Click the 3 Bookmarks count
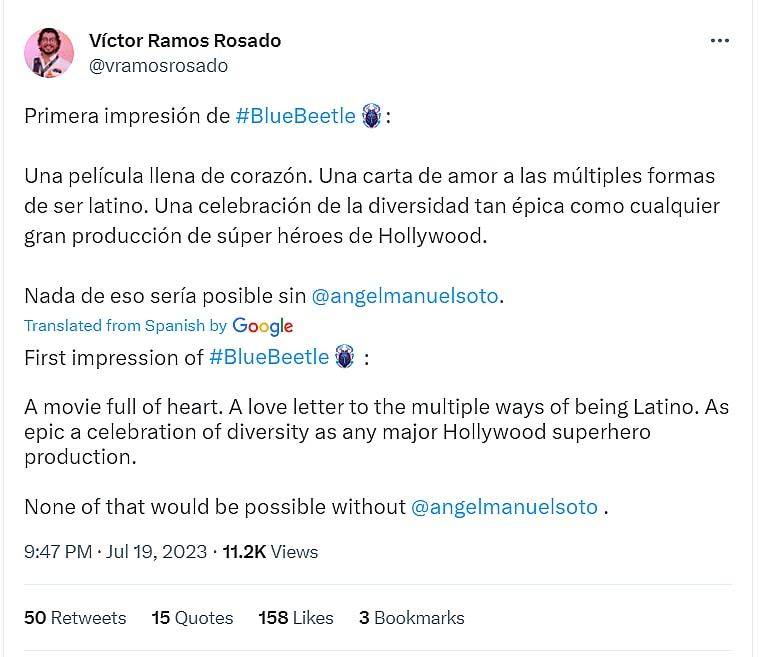762x657 pixels. (412, 618)
